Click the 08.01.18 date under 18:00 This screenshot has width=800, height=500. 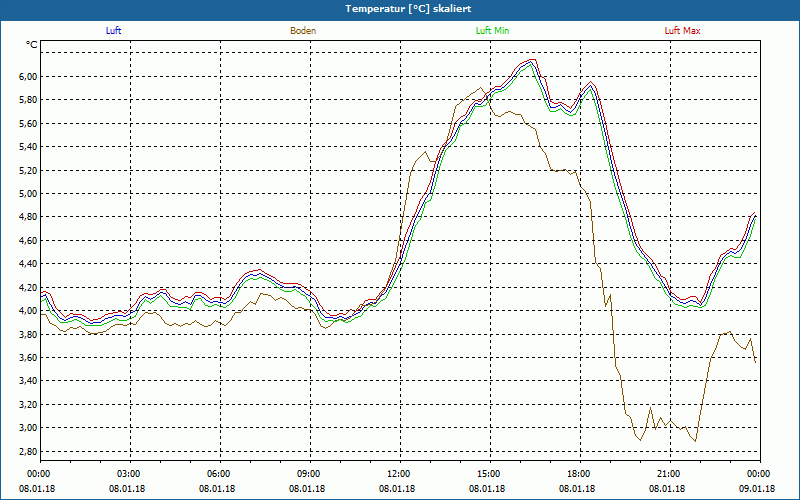point(577,489)
